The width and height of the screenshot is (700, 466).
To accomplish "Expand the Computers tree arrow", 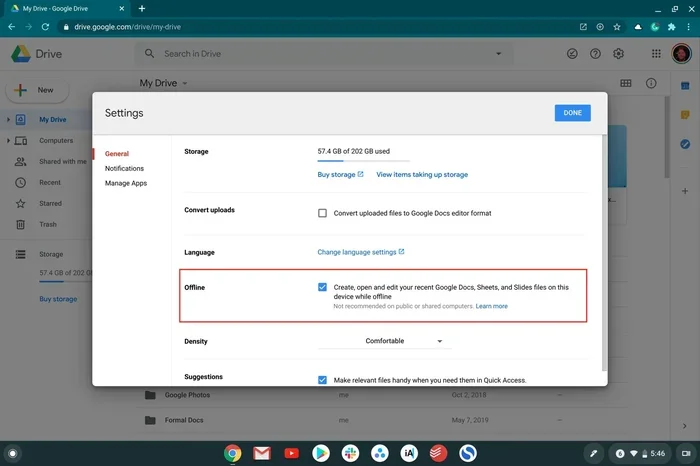I will (x=8, y=141).
